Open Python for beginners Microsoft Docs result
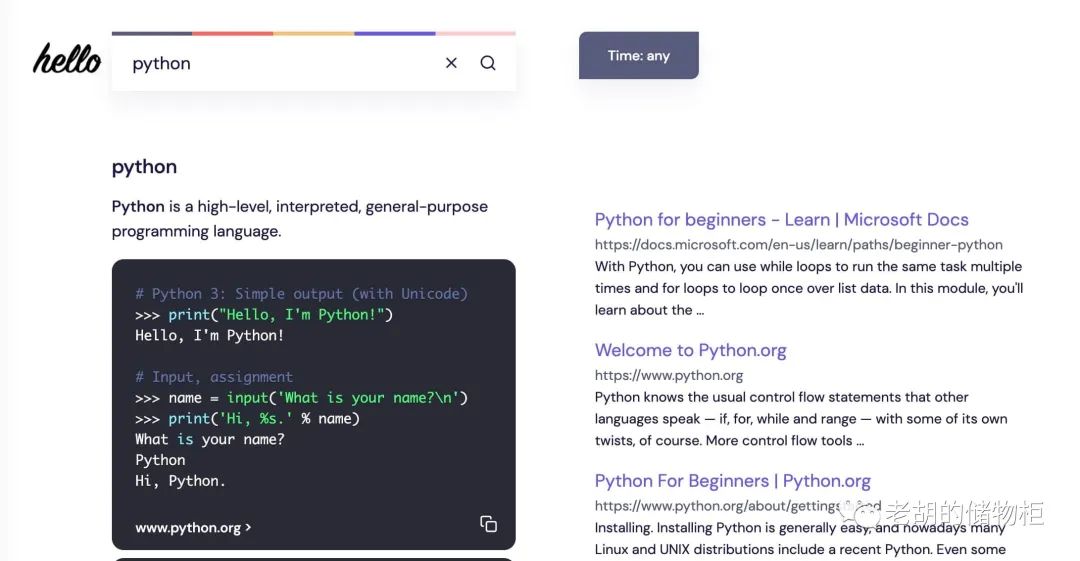This screenshot has height=561, width=1080. pos(781,219)
